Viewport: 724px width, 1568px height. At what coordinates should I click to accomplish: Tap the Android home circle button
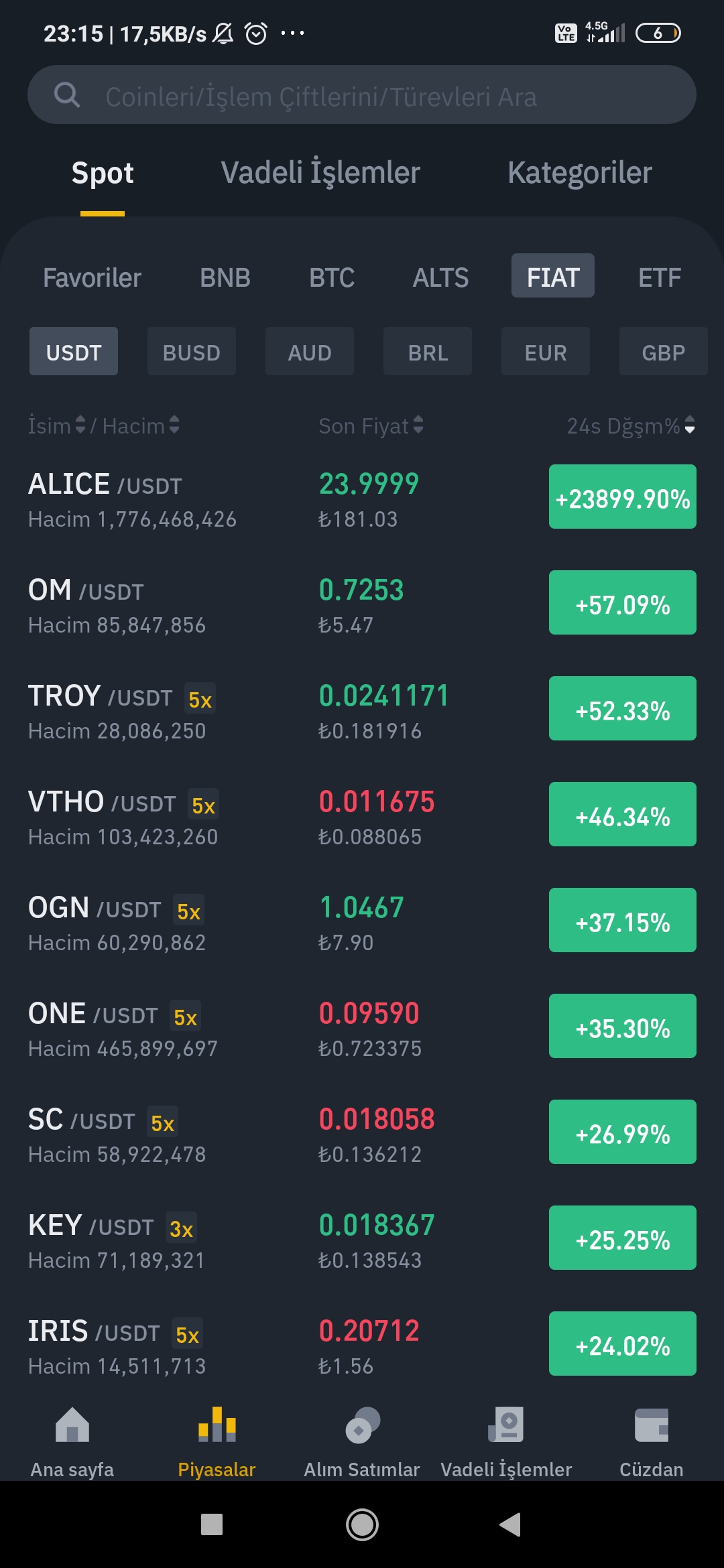[362, 1524]
